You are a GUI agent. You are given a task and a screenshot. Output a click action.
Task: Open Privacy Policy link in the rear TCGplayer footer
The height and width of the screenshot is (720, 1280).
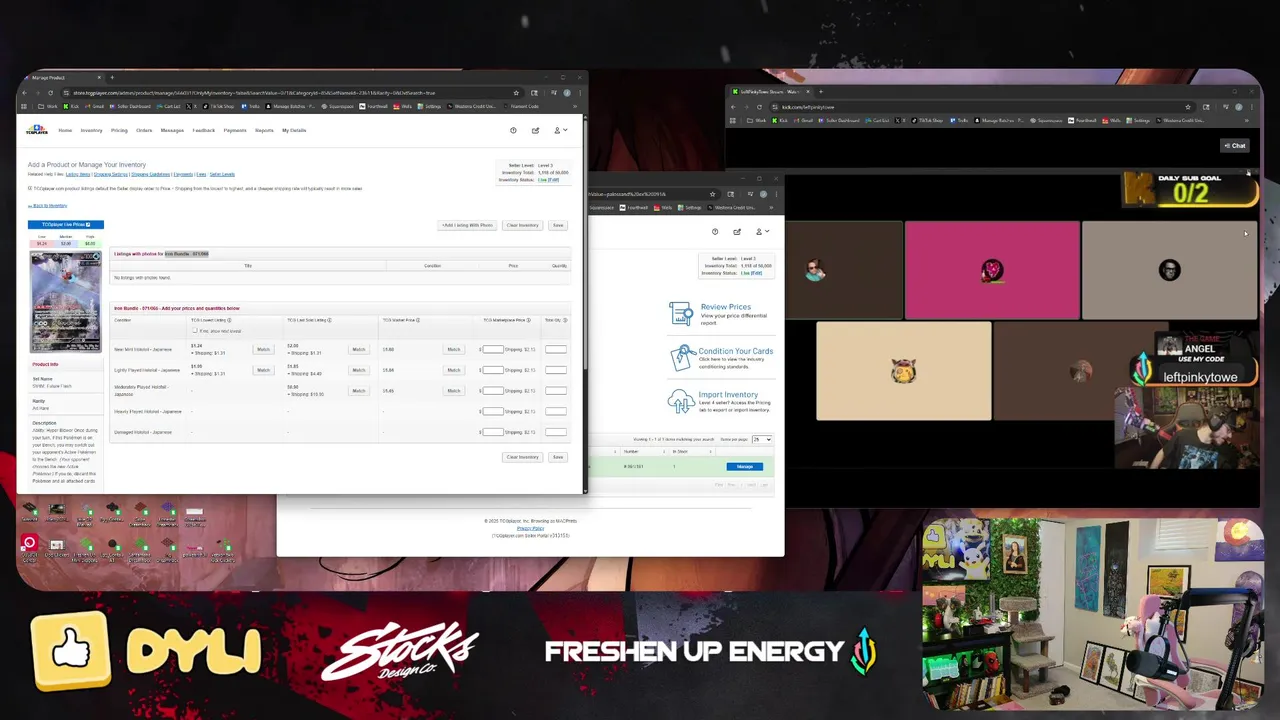tap(530, 528)
